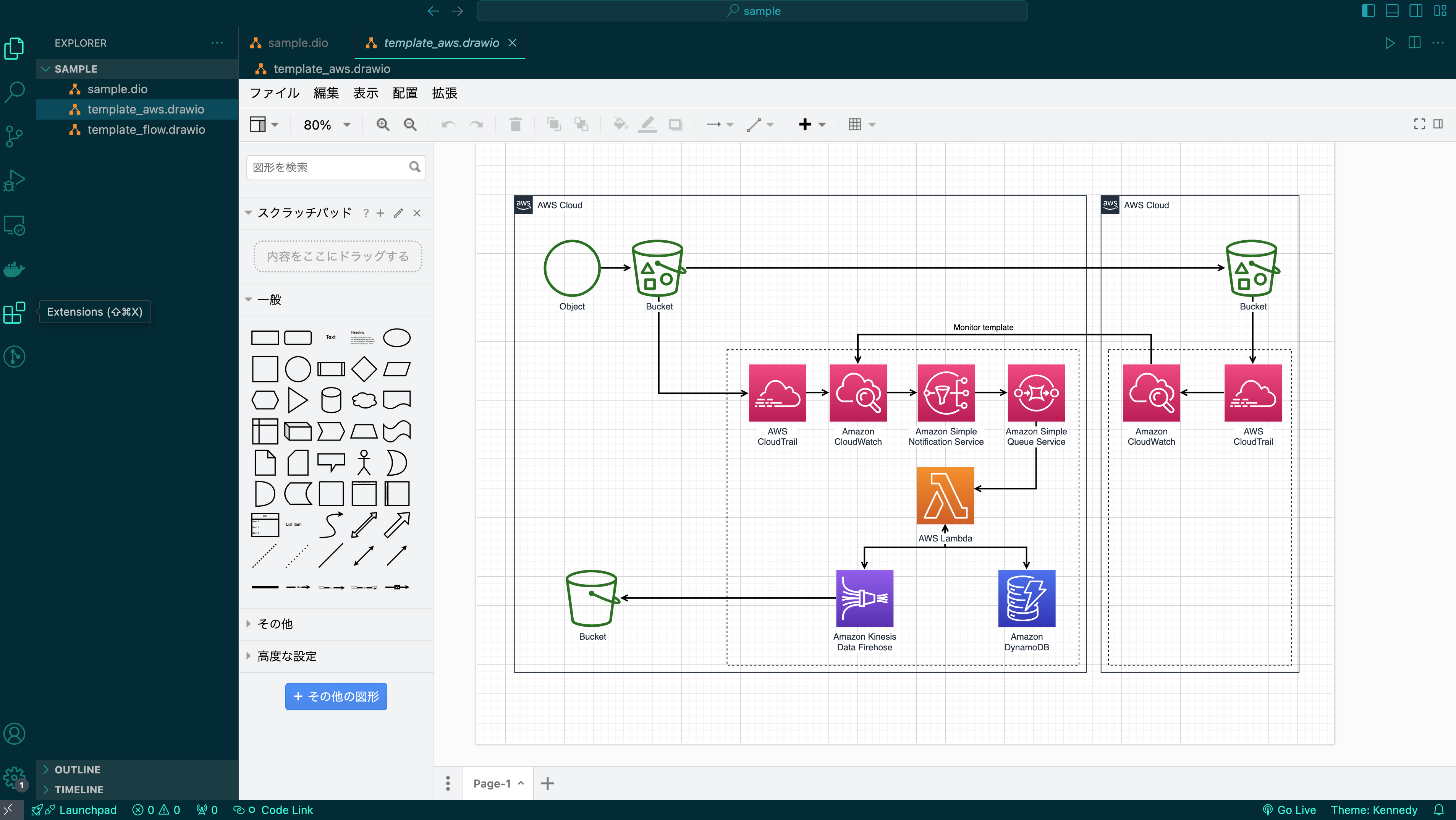Click the delete (trash) icon in the drawio toolbar
This screenshot has width=1456, height=820.
pos(515,125)
